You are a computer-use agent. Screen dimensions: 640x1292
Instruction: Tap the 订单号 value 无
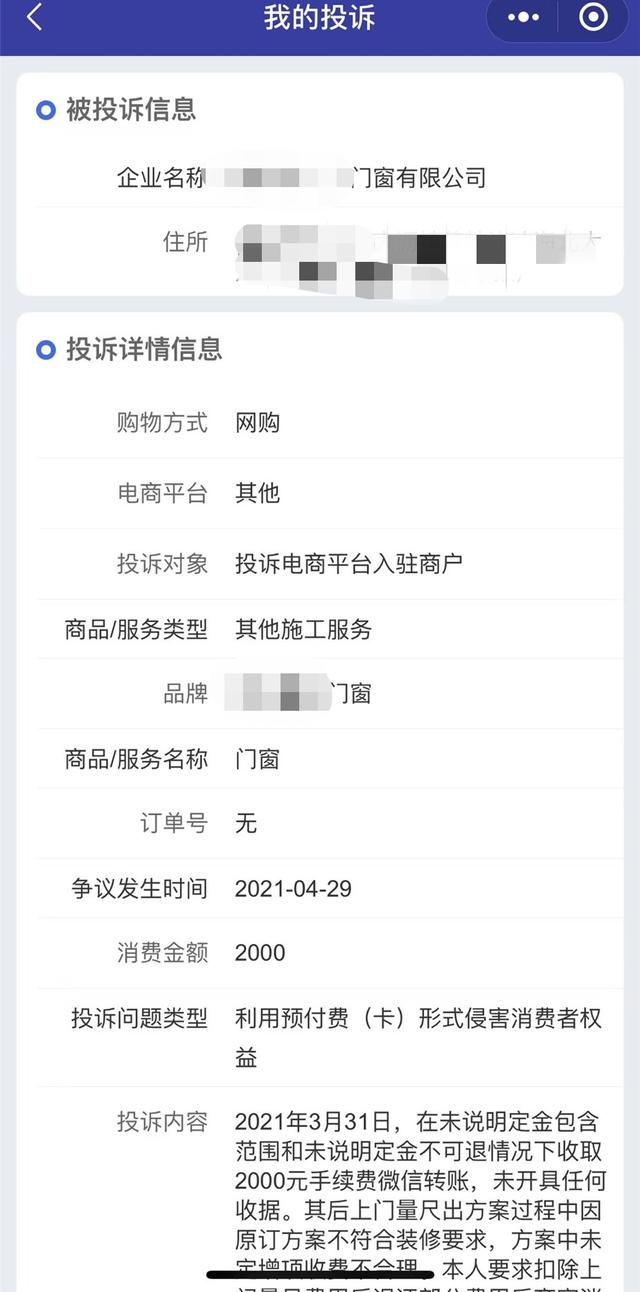246,823
